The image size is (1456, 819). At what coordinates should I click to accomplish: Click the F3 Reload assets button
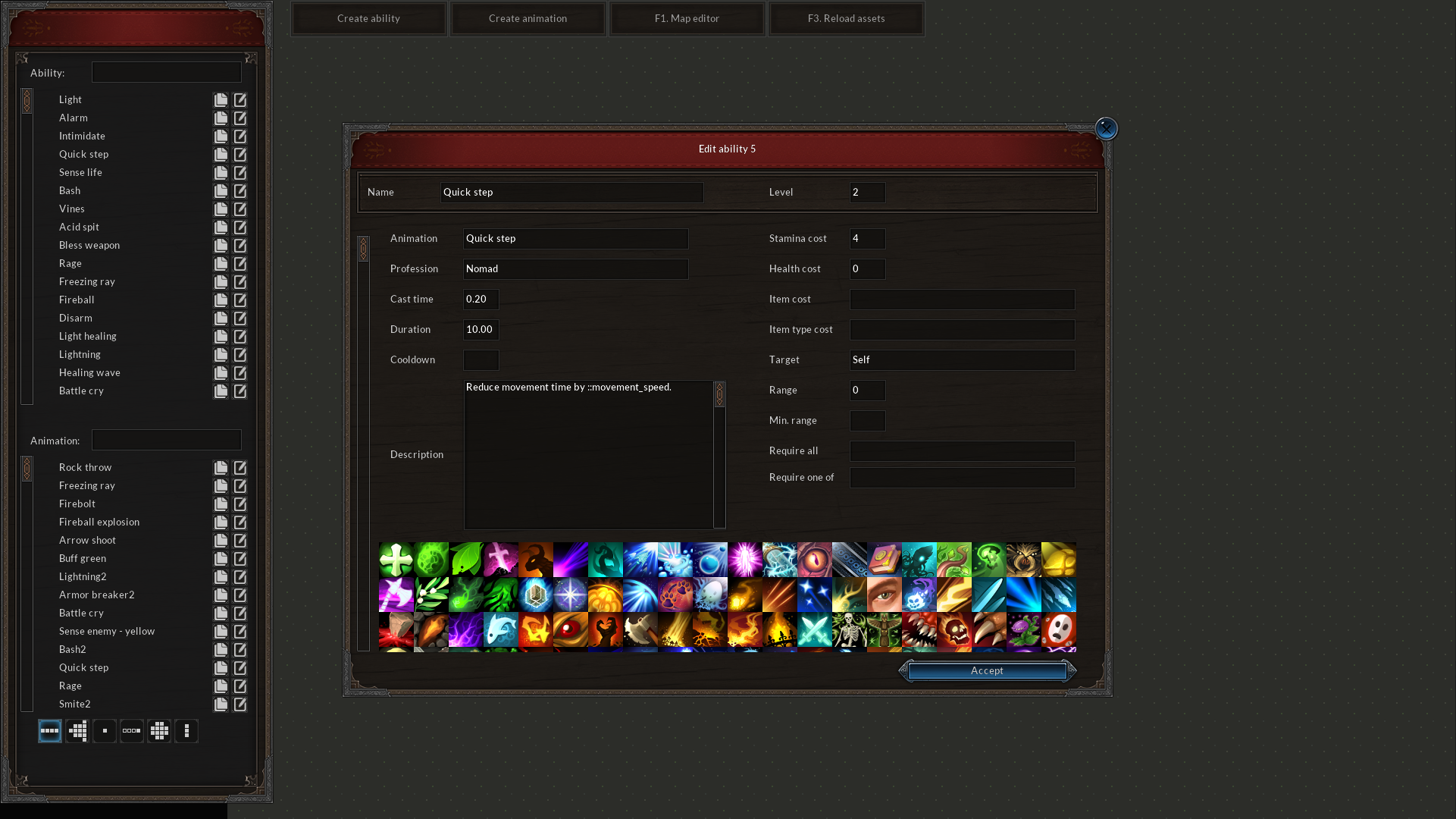(x=846, y=18)
